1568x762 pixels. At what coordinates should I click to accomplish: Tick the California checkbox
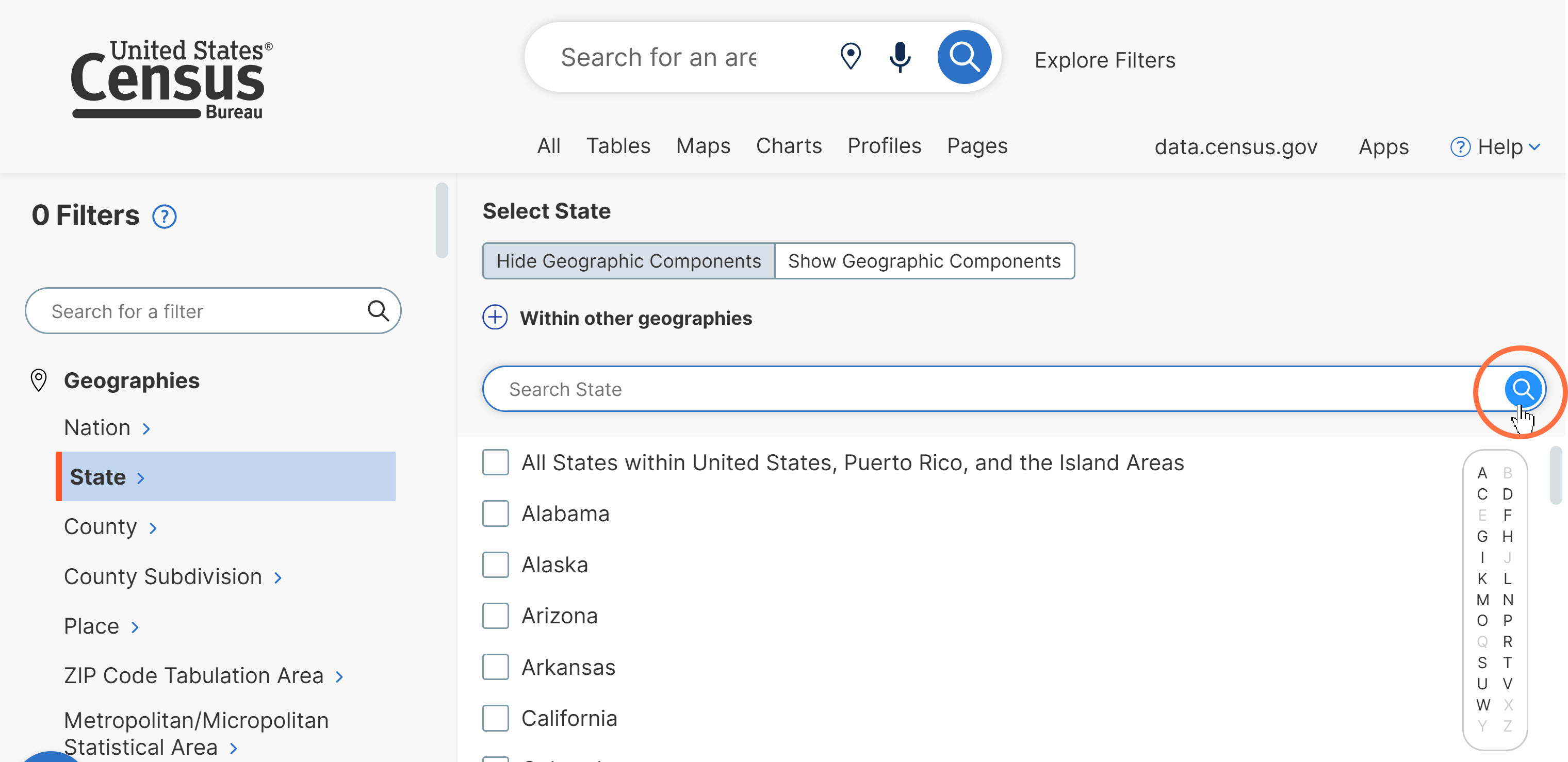pos(496,718)
